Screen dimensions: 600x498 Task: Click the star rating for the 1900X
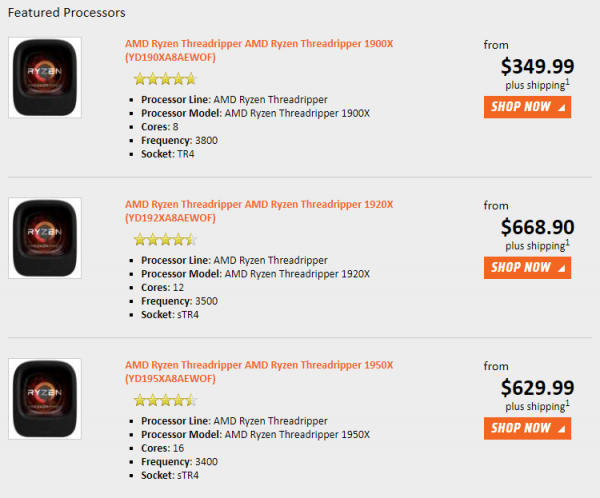point(164,79)
